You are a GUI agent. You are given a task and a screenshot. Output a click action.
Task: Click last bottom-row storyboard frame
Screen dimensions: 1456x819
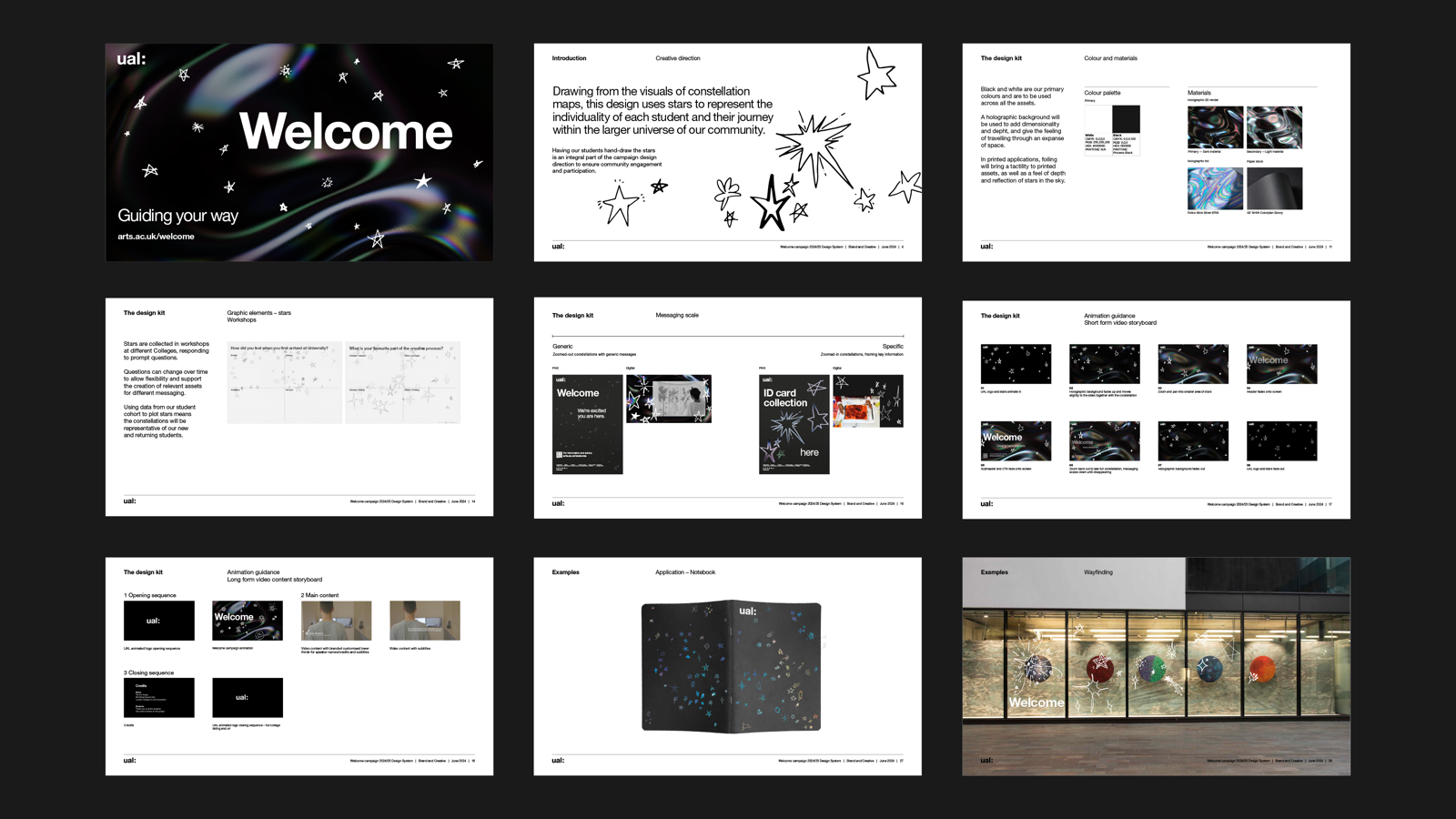click(1281, 441)
